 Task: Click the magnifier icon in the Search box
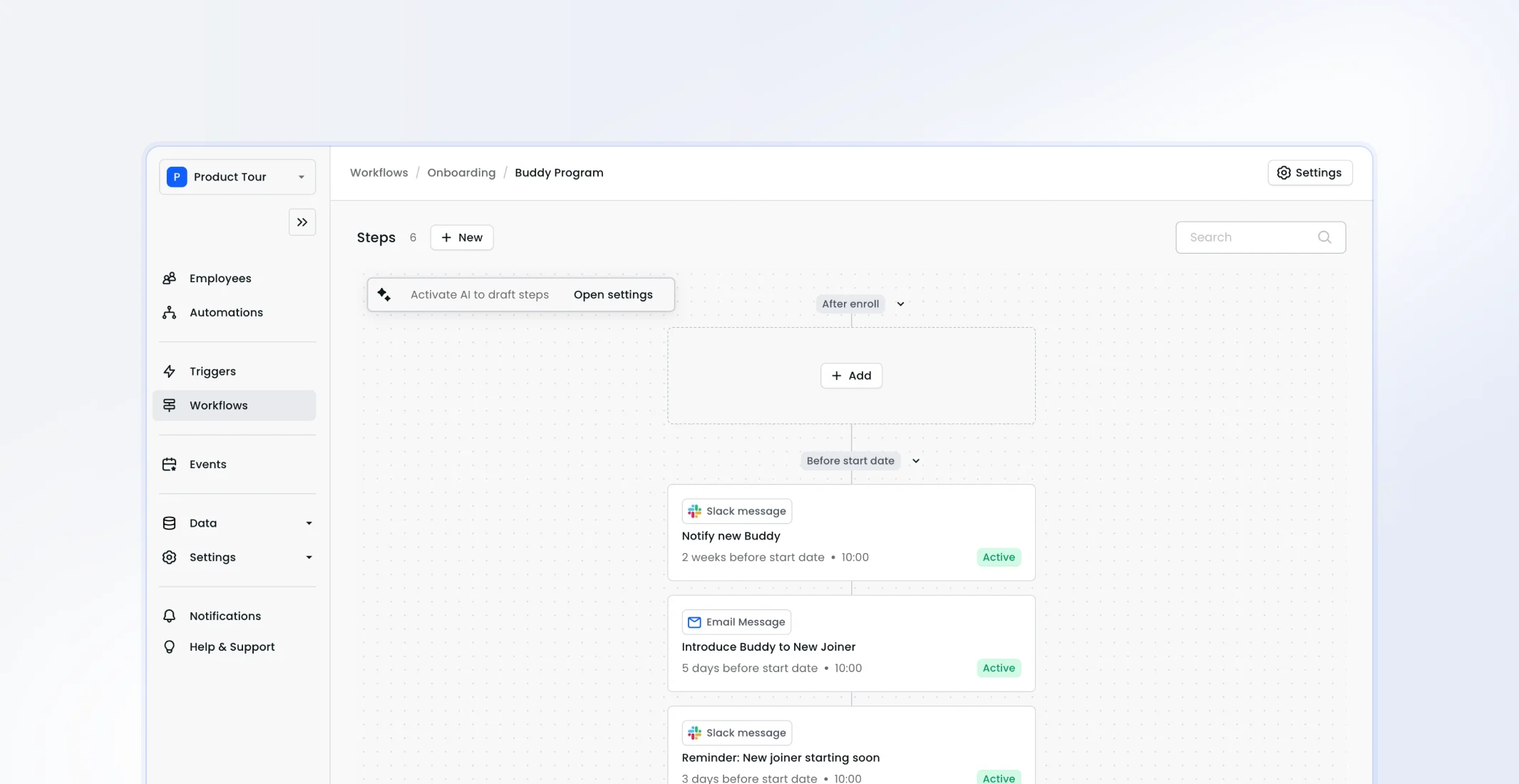click(1324, 237)
